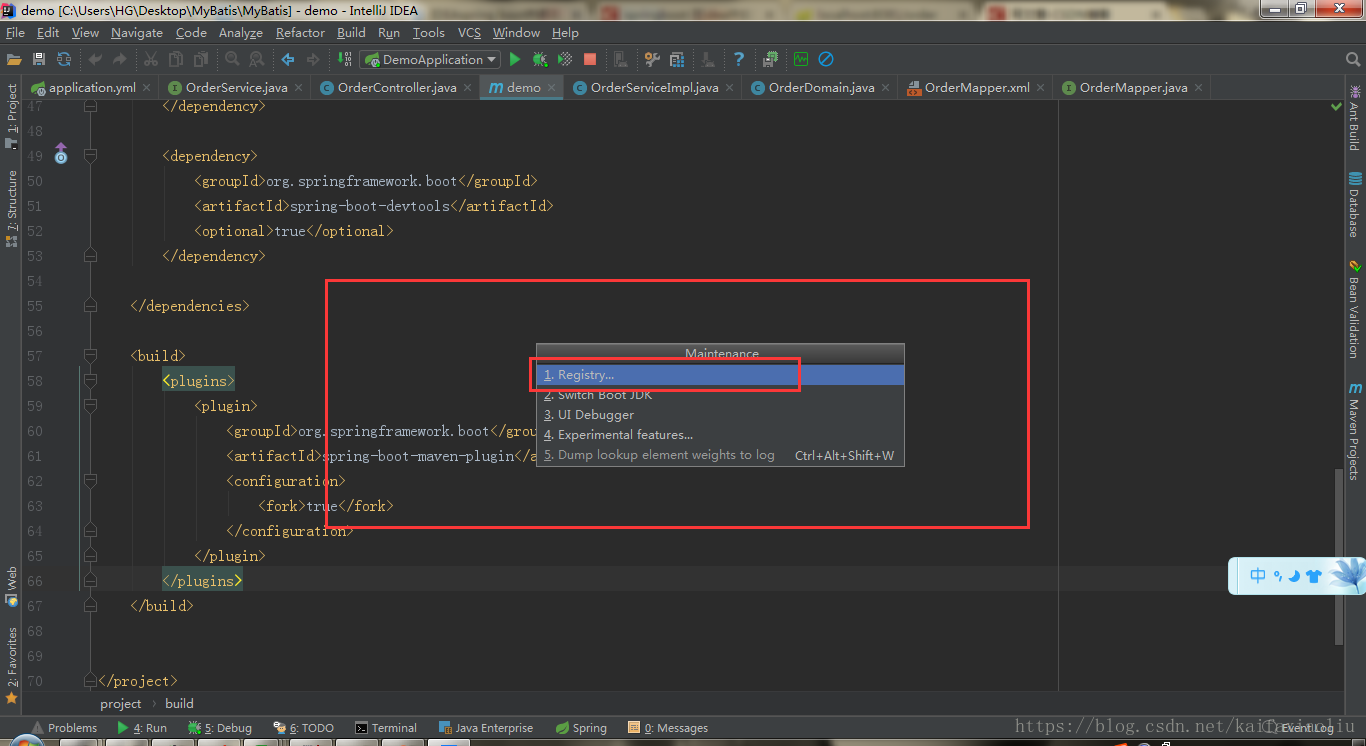The height and width of the screenshot is (746, 1366).
Task: Click the Build Project icon
Action: click(x=345, y=59)
